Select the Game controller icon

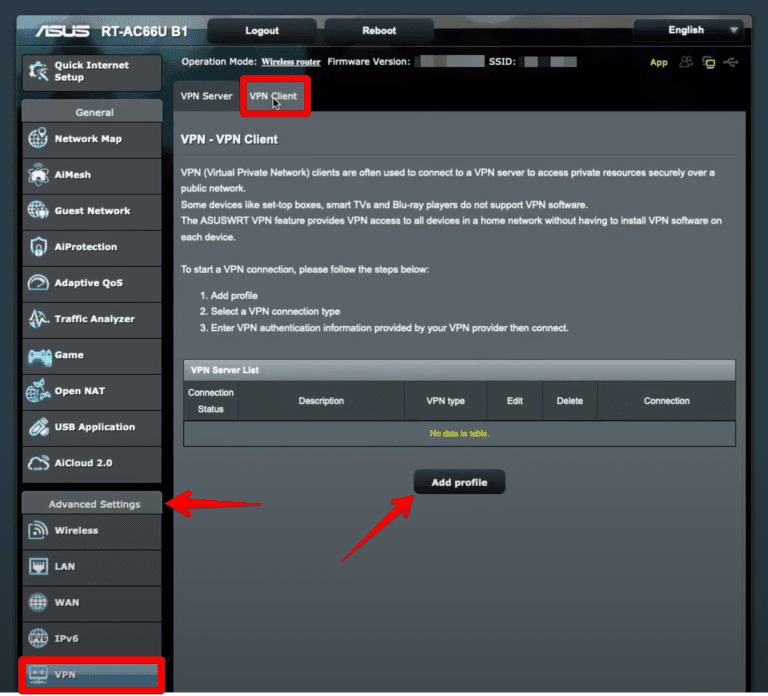point(39,355)
